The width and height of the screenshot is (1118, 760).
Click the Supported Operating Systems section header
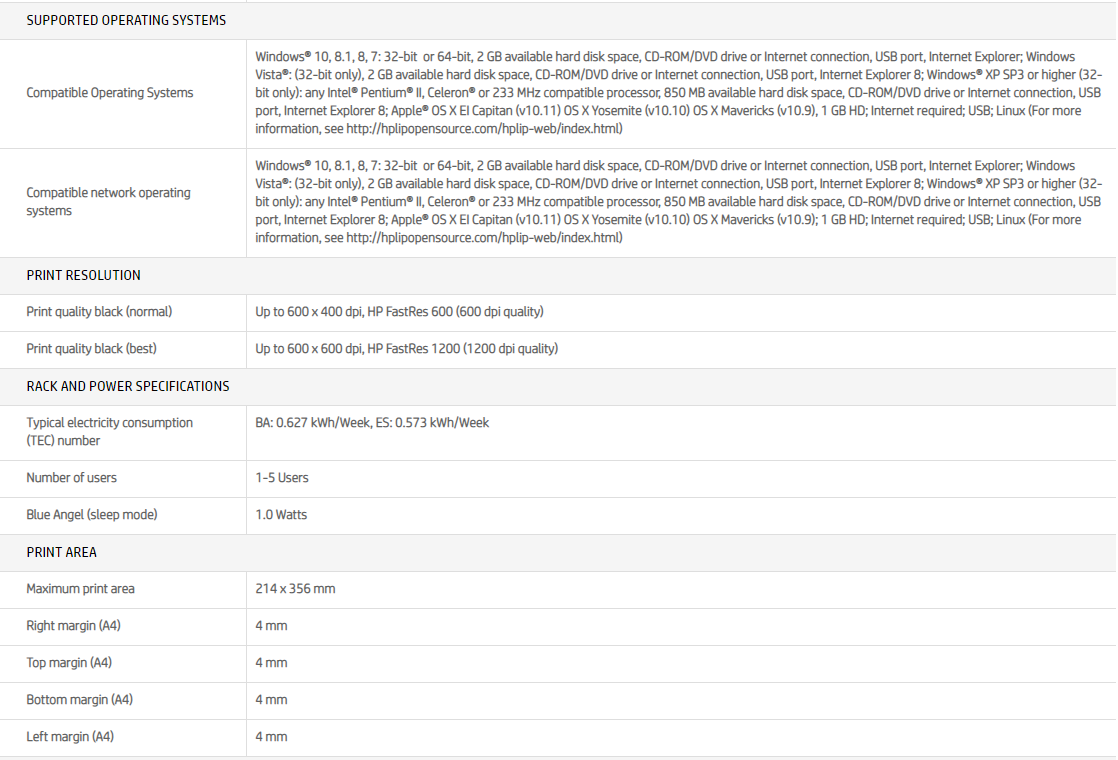126,20
